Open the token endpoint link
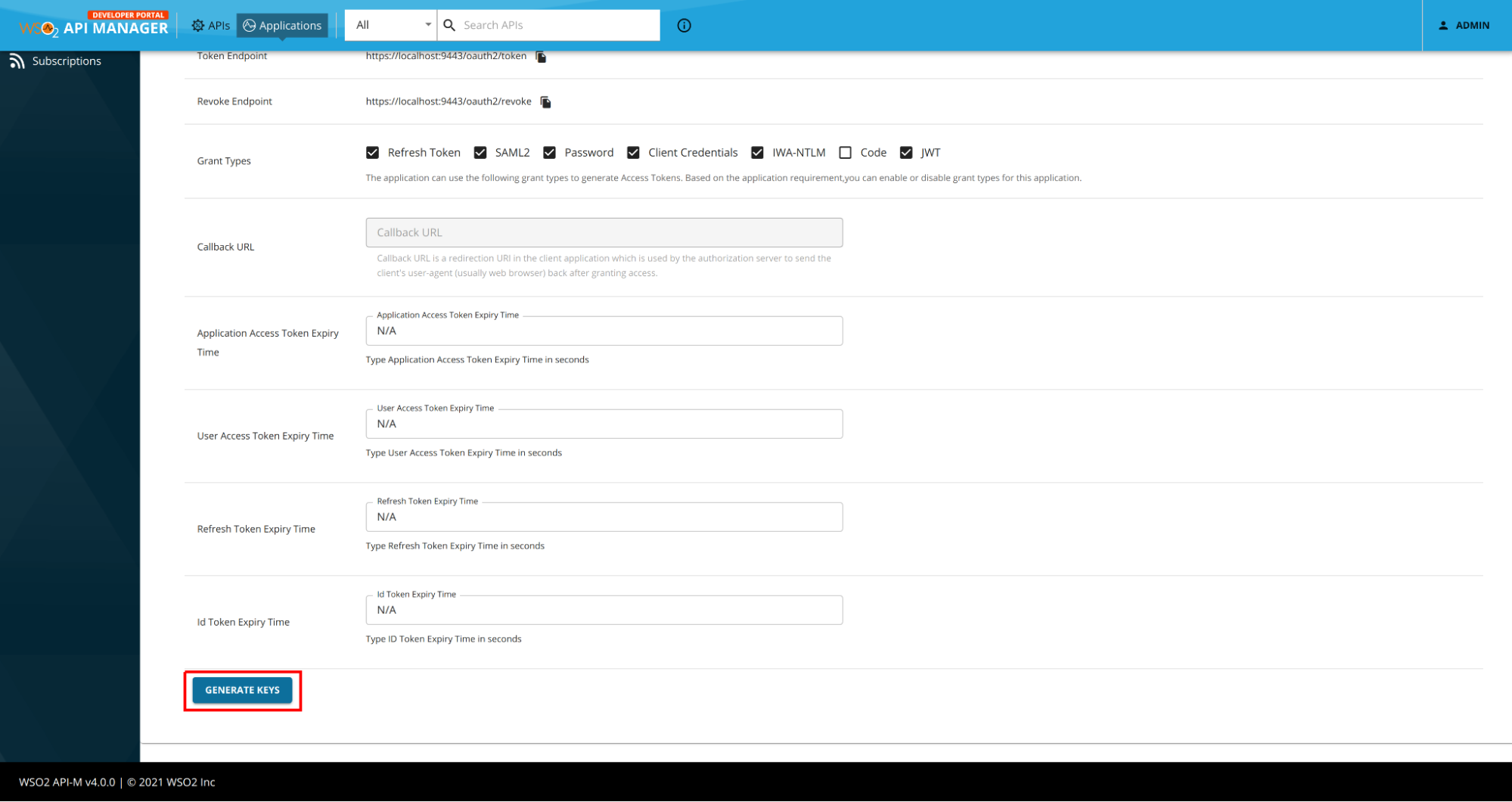 click(446, 56)
